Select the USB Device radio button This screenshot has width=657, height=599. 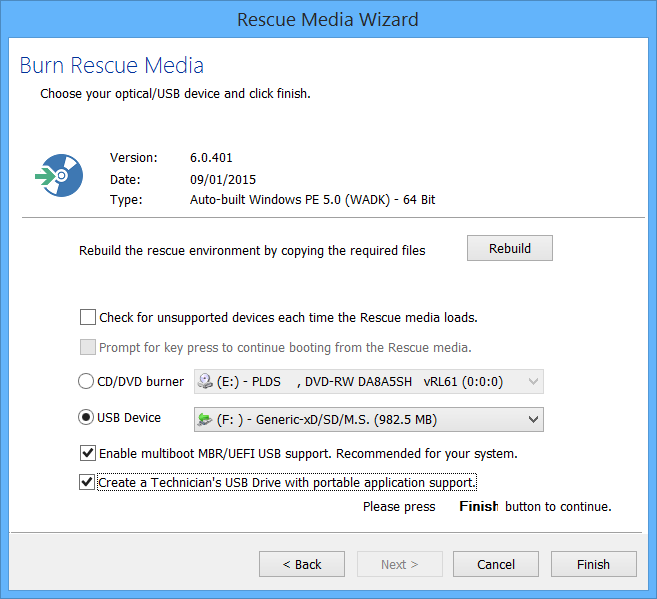tap(86, 418)
